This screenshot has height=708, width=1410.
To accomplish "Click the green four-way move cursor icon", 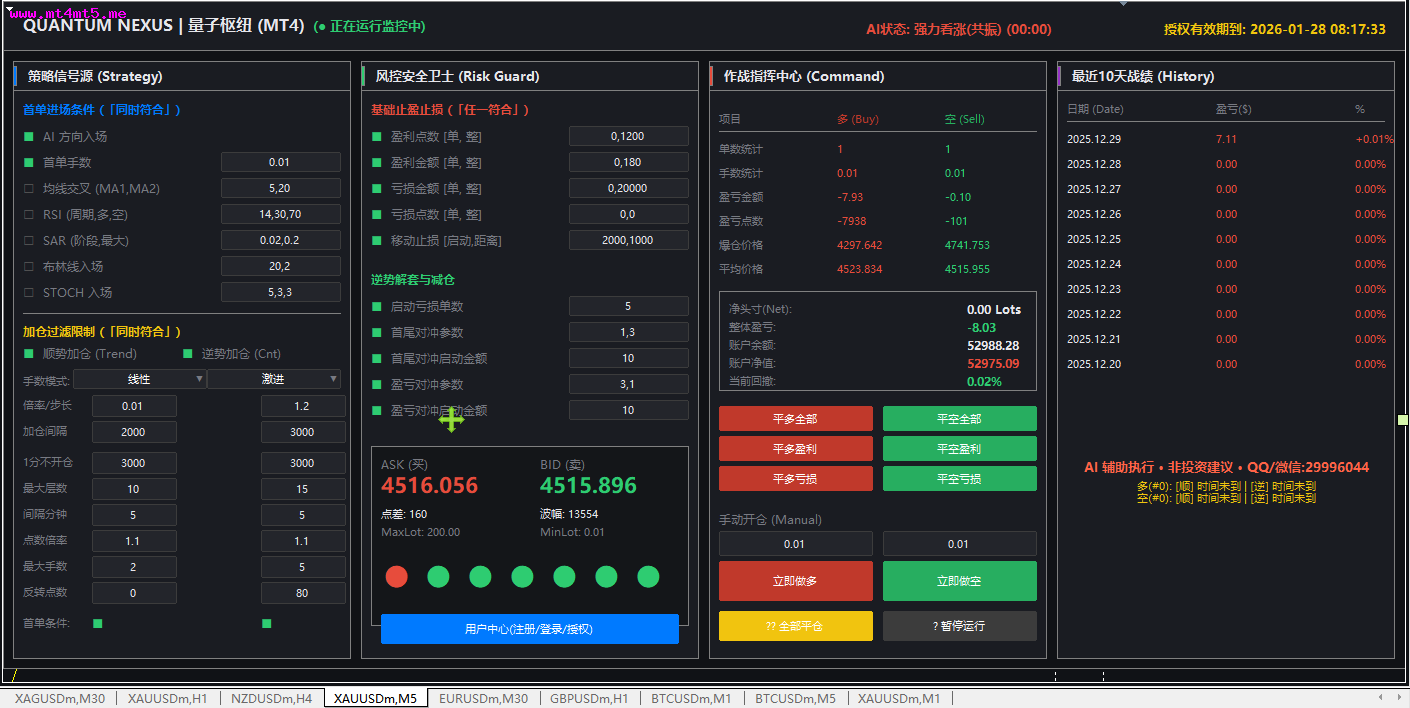I will tap(451, 420).
